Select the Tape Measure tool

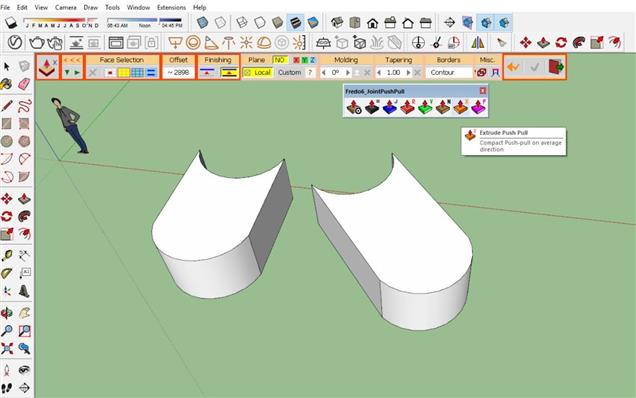(x=6, y=255)
